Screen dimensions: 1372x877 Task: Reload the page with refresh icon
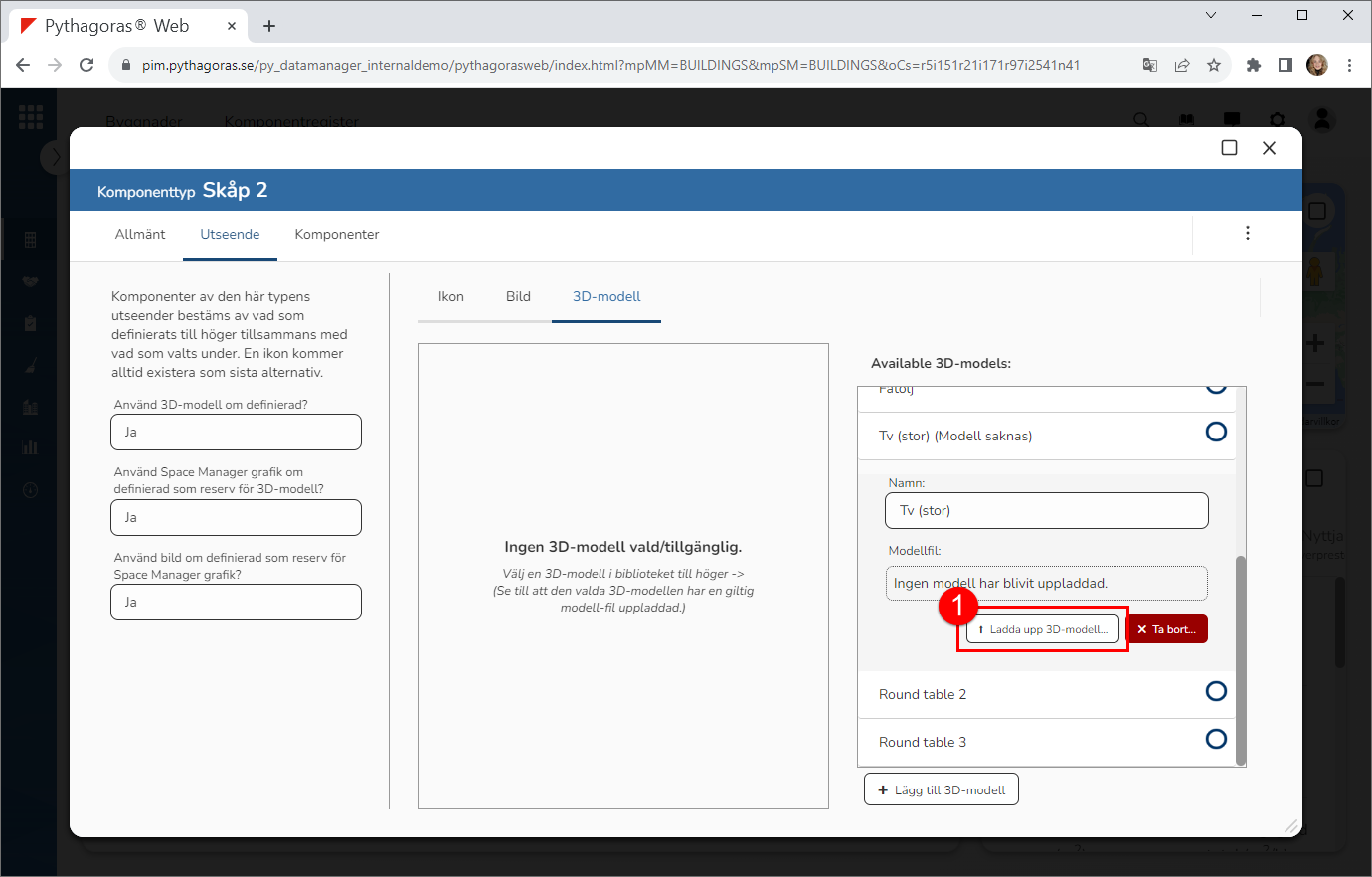coord(86,65)
